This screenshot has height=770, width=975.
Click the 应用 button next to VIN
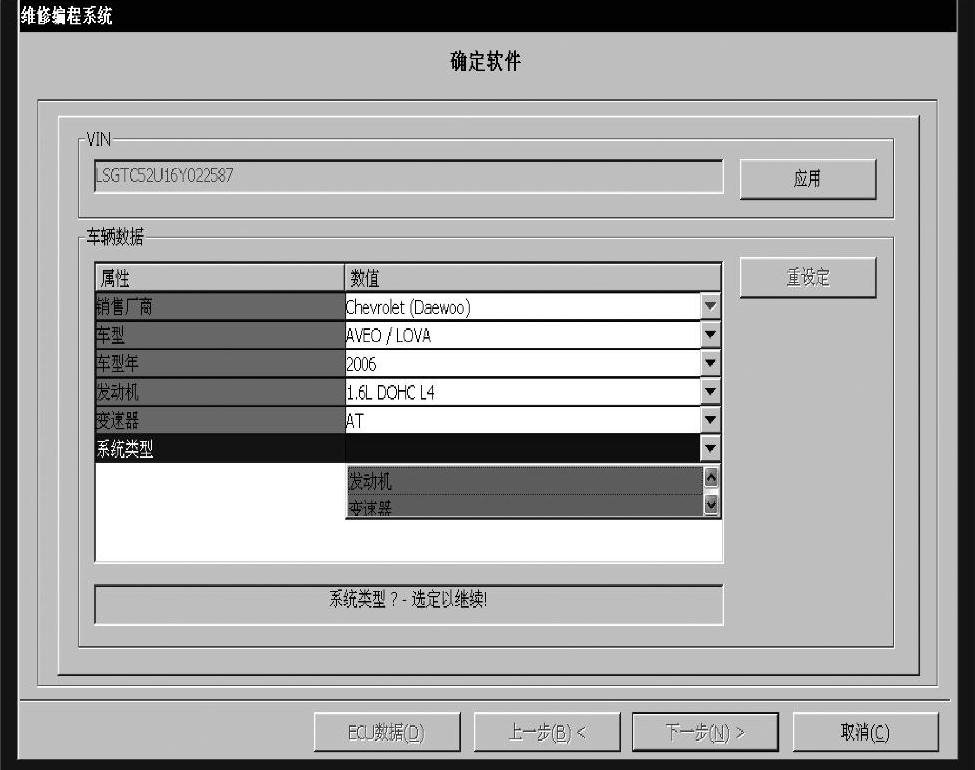pyautogui.click(x=807, y=179)
